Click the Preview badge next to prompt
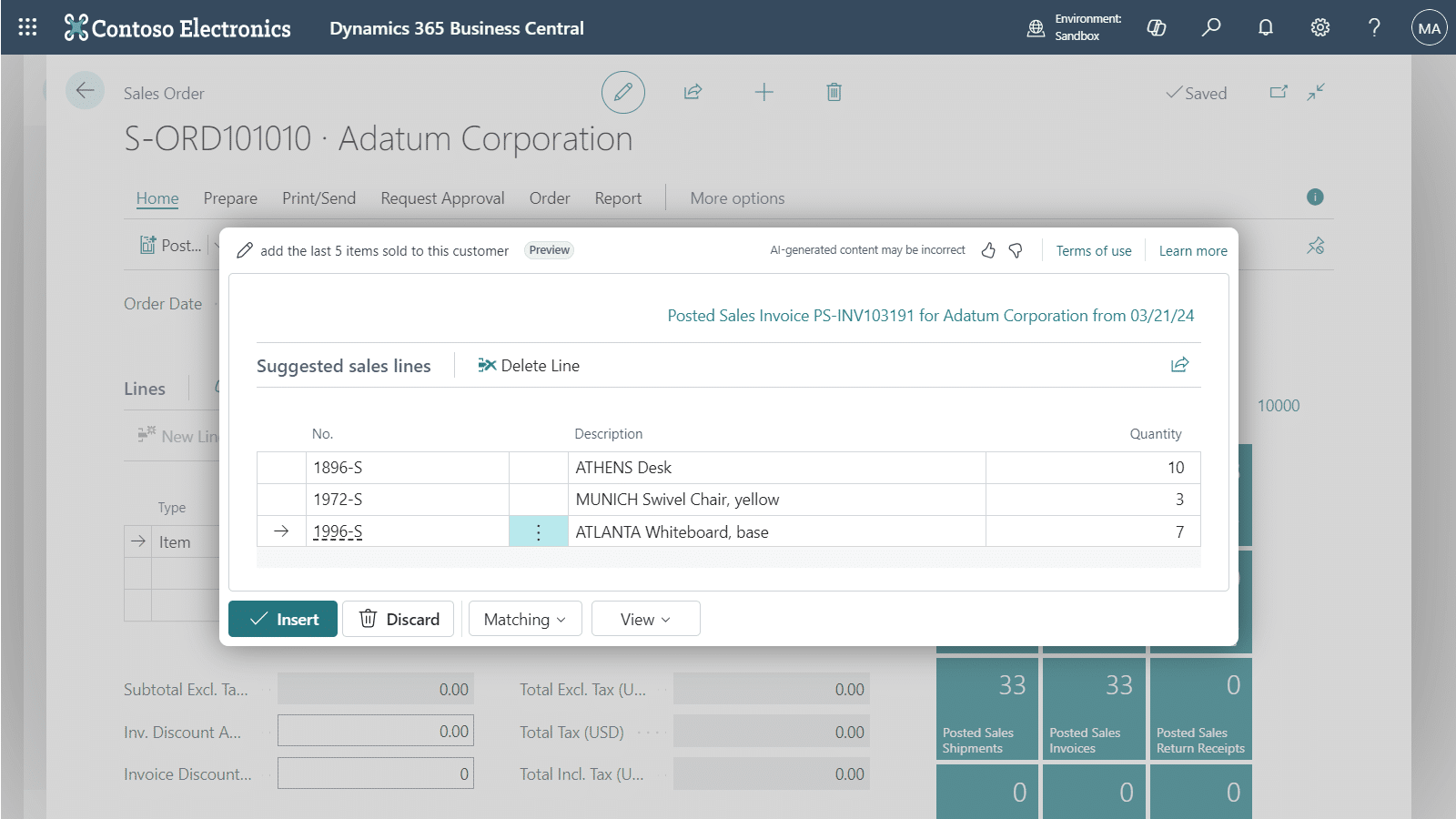The height and width of the screenshot is (819, 1456). coord(549,250)
